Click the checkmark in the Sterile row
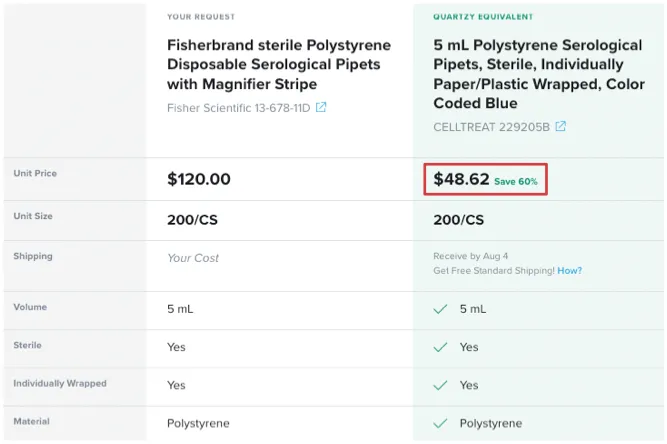This screenshot has height=444, width=667. tap(440, 347)
